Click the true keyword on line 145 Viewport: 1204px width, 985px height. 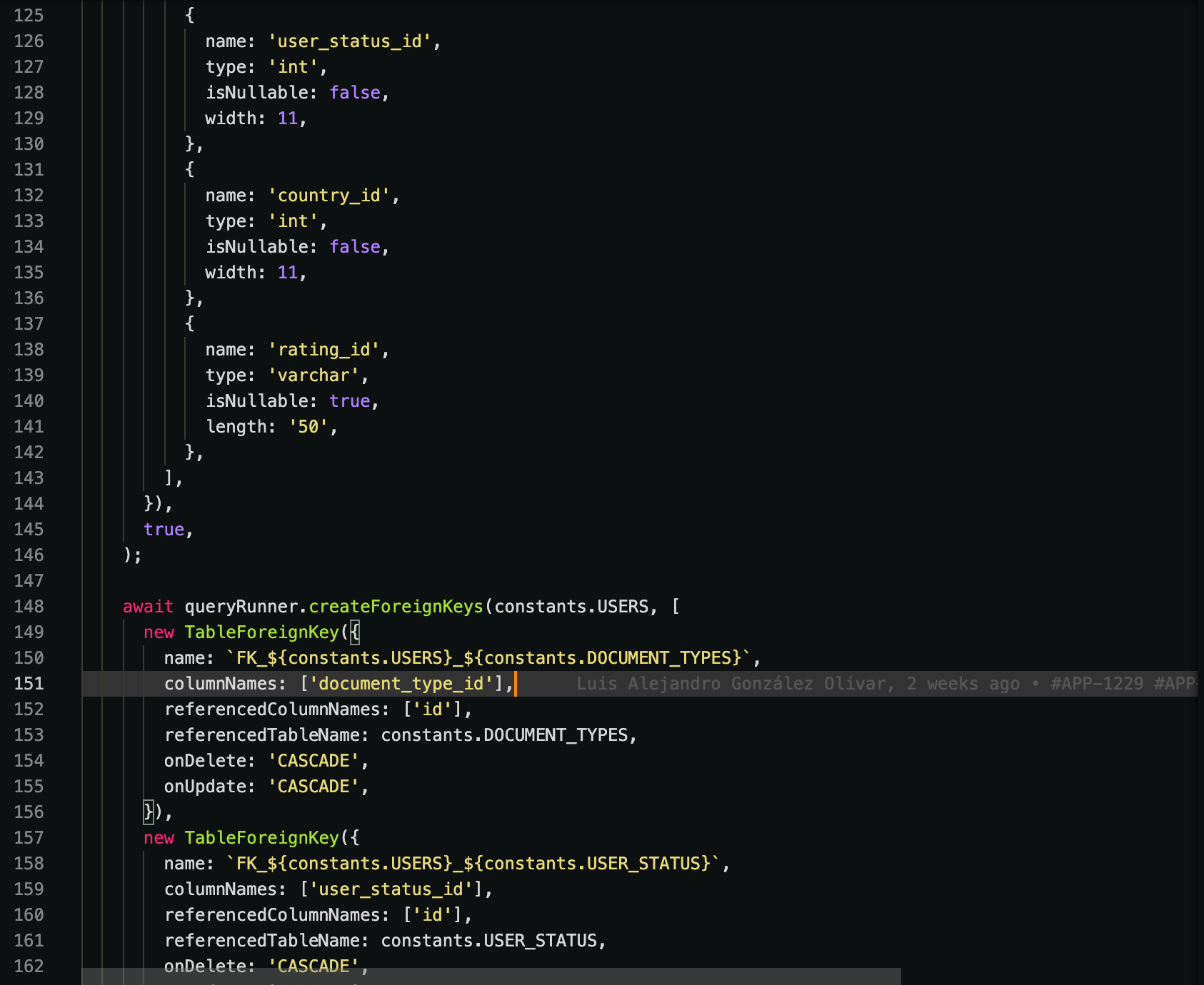[164, 530]
